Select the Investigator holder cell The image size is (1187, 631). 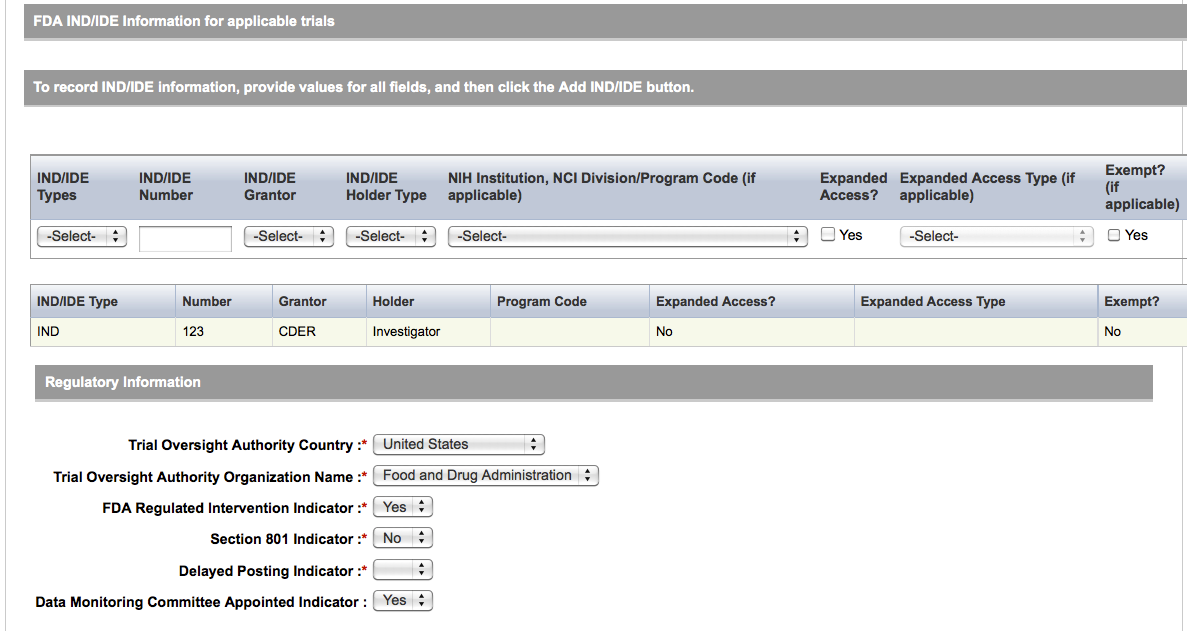(x=428, y=331)
